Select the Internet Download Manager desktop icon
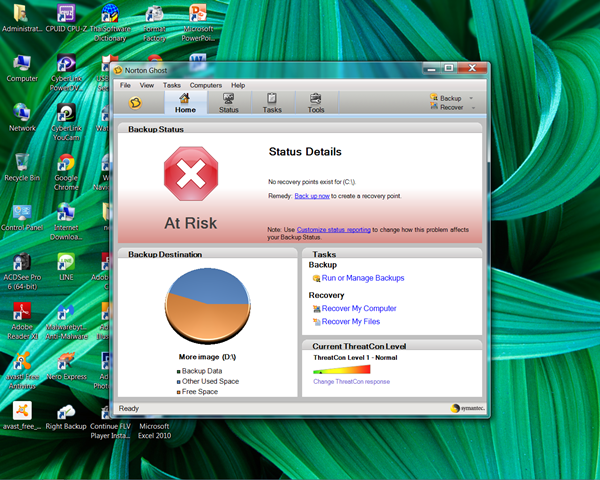Viewport: 600px width, 480px height. pos(66,221)
